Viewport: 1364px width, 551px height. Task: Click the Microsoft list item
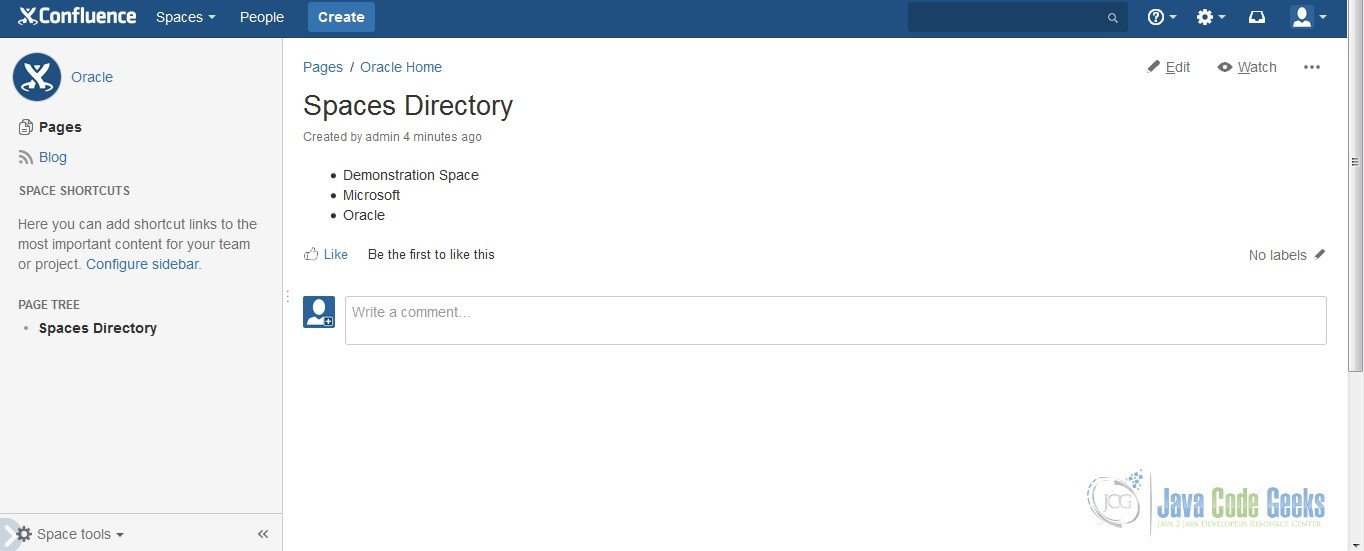[x=372, y=195]
